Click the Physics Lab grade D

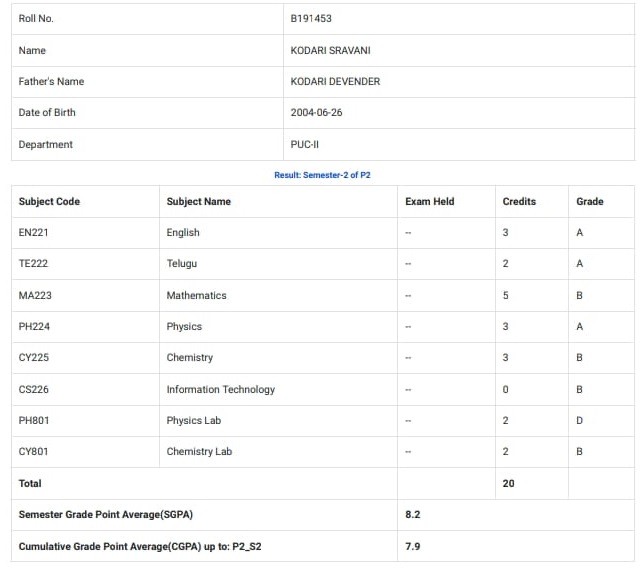pos(579,421)
